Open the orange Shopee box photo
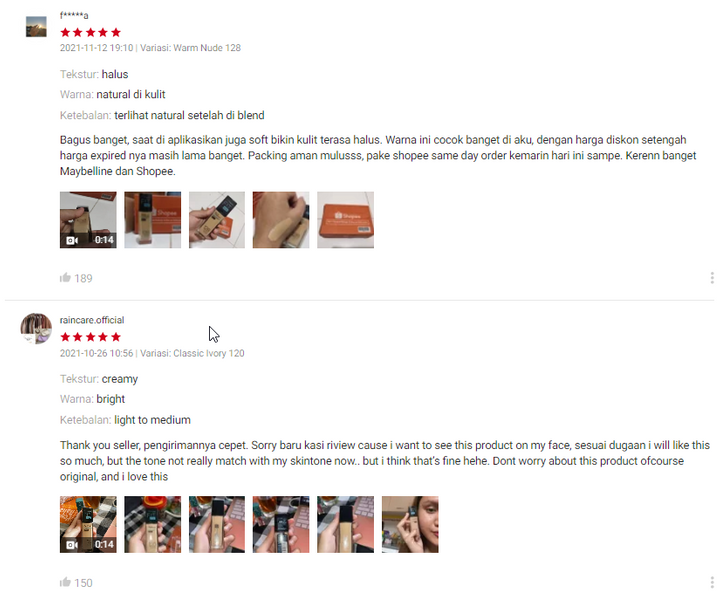726x599 pixels. click(x=345, y=220)
